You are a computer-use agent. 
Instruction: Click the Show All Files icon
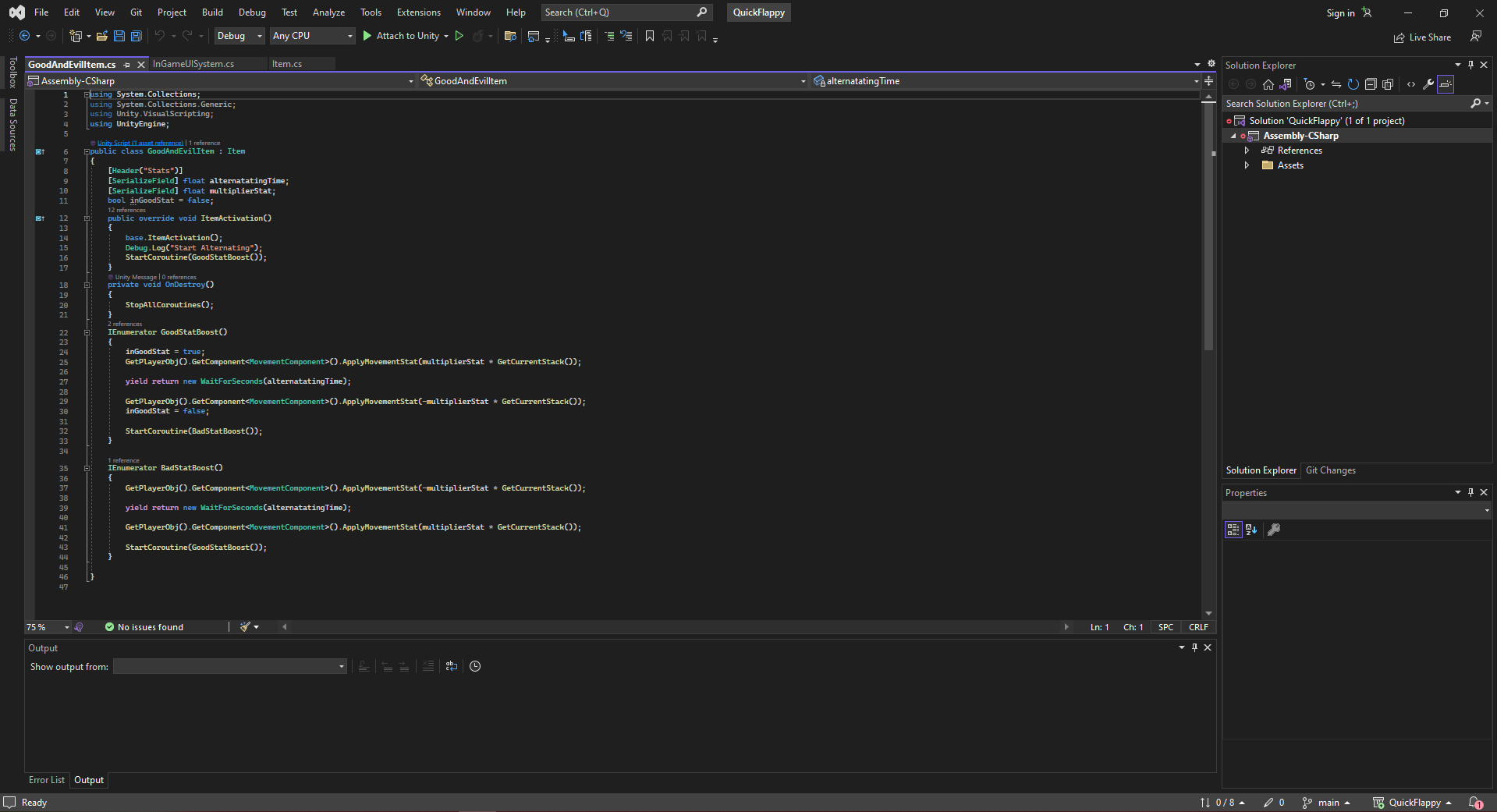(1388, 84)
